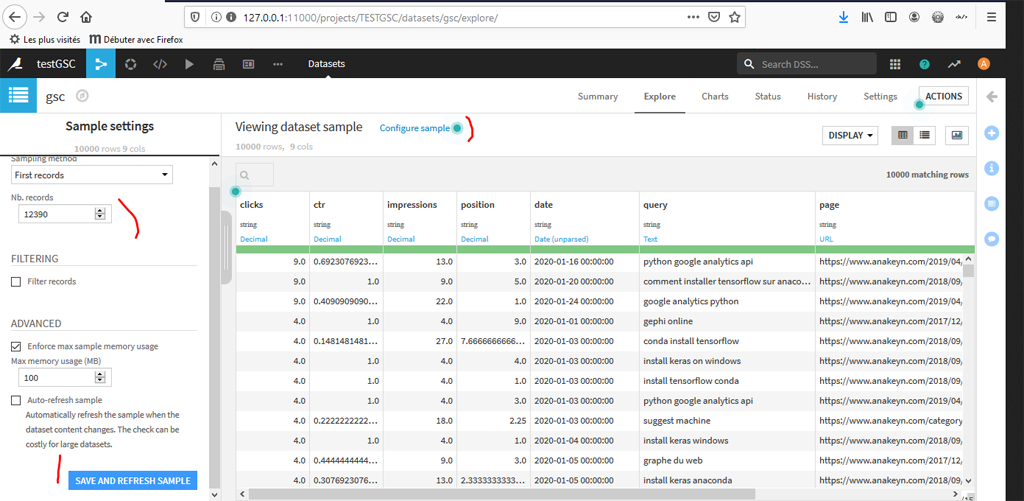Open the printer-shaped icon in top nav
Viewport: 1024px width, 501px height.
[x=219, y=64]
